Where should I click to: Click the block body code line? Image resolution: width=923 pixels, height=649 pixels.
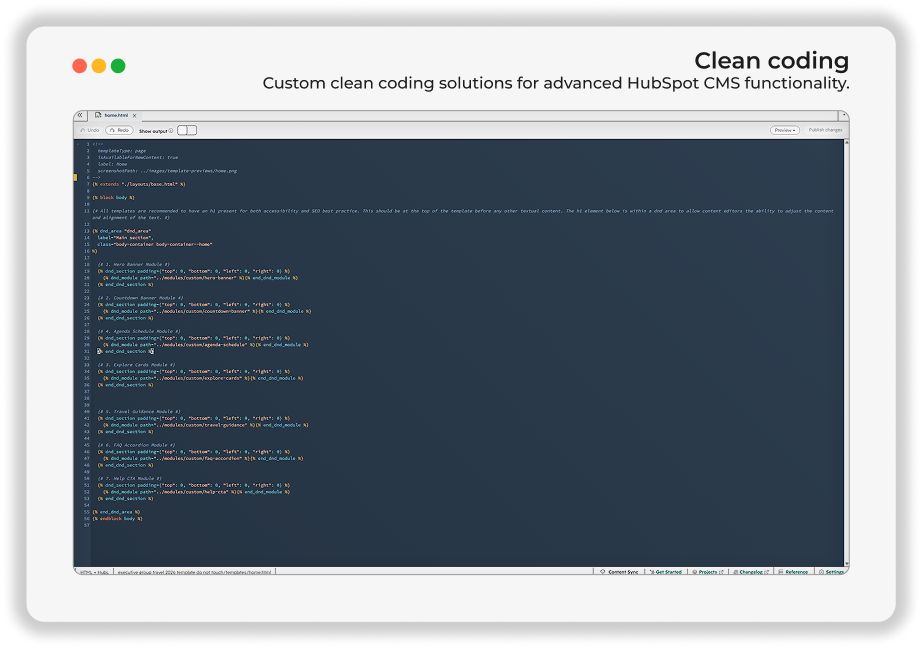click(x=114, y=198)
